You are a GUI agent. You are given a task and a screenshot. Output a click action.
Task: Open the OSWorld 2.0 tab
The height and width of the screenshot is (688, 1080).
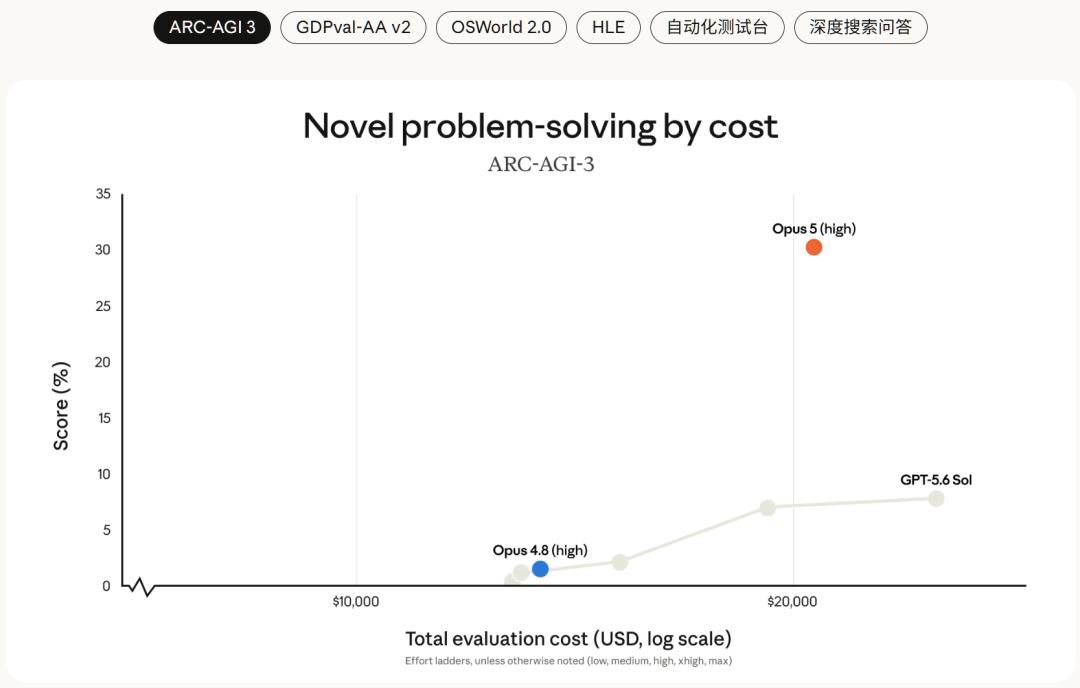[x=501, y=28]
